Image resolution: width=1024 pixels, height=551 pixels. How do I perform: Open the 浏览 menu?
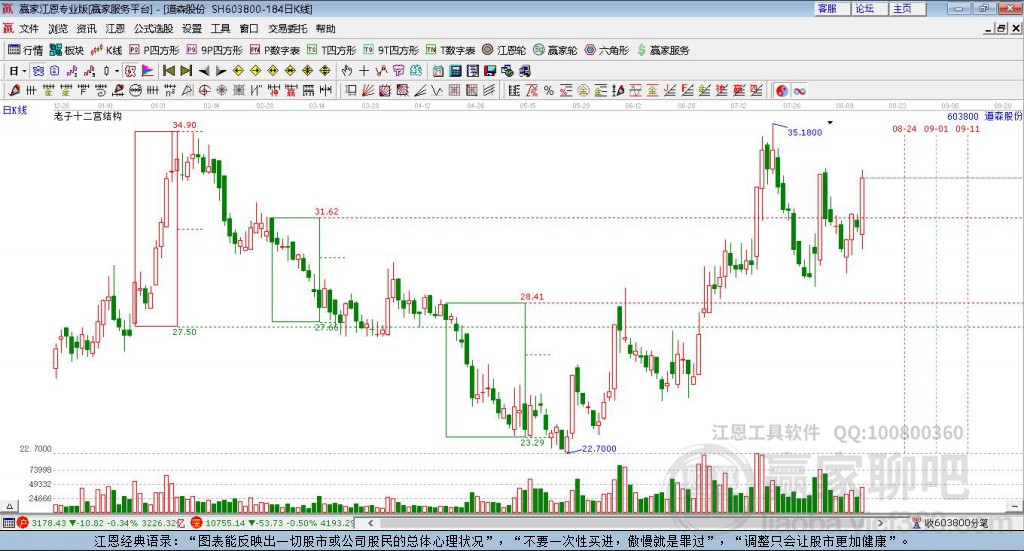point(57,29)
